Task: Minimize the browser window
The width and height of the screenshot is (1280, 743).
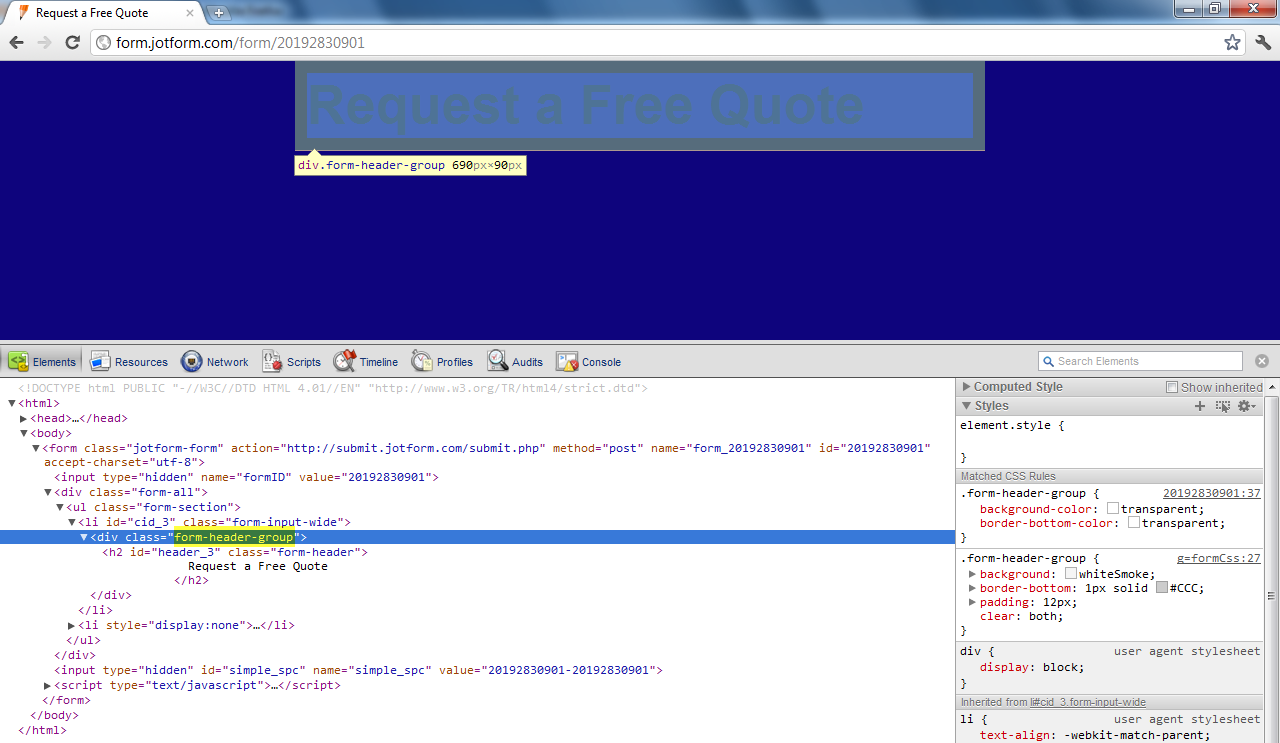Action: click(1188, 8)
